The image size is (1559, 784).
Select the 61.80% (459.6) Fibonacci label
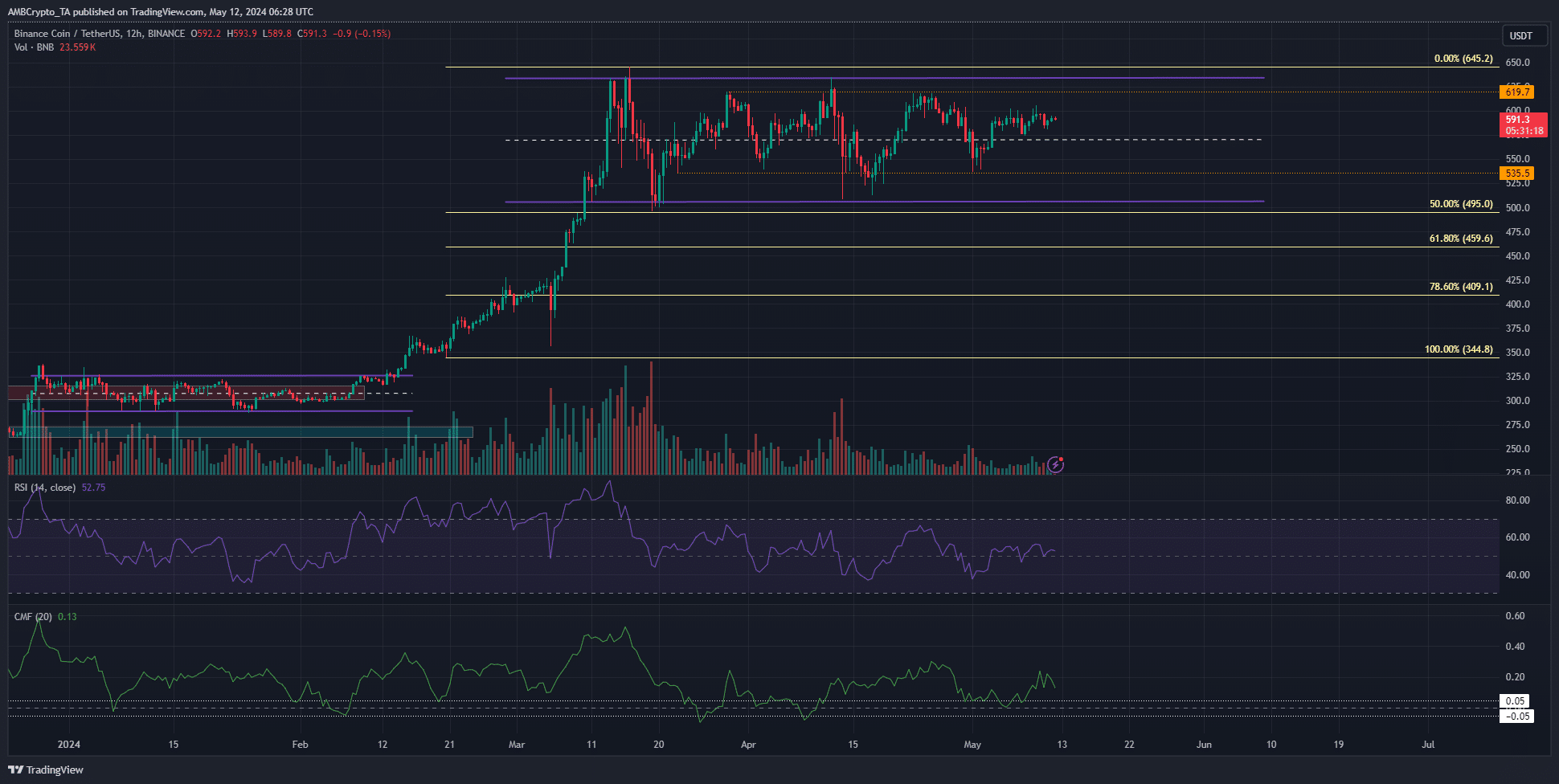point(1461,239)
